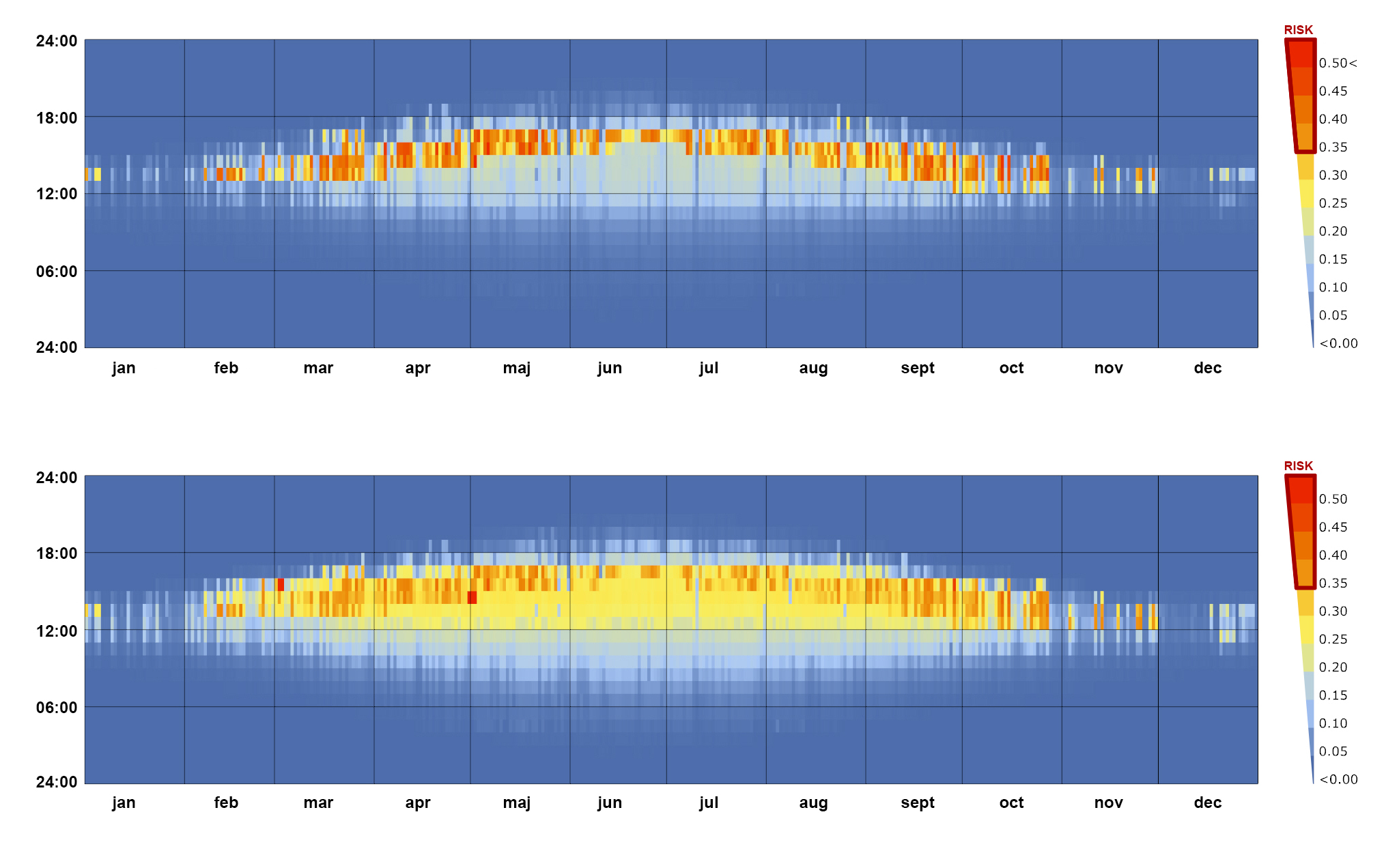Click the 'mar' label under the top heatmap
The width and height of the screenshot is (1399, 868).
point(318,368)
